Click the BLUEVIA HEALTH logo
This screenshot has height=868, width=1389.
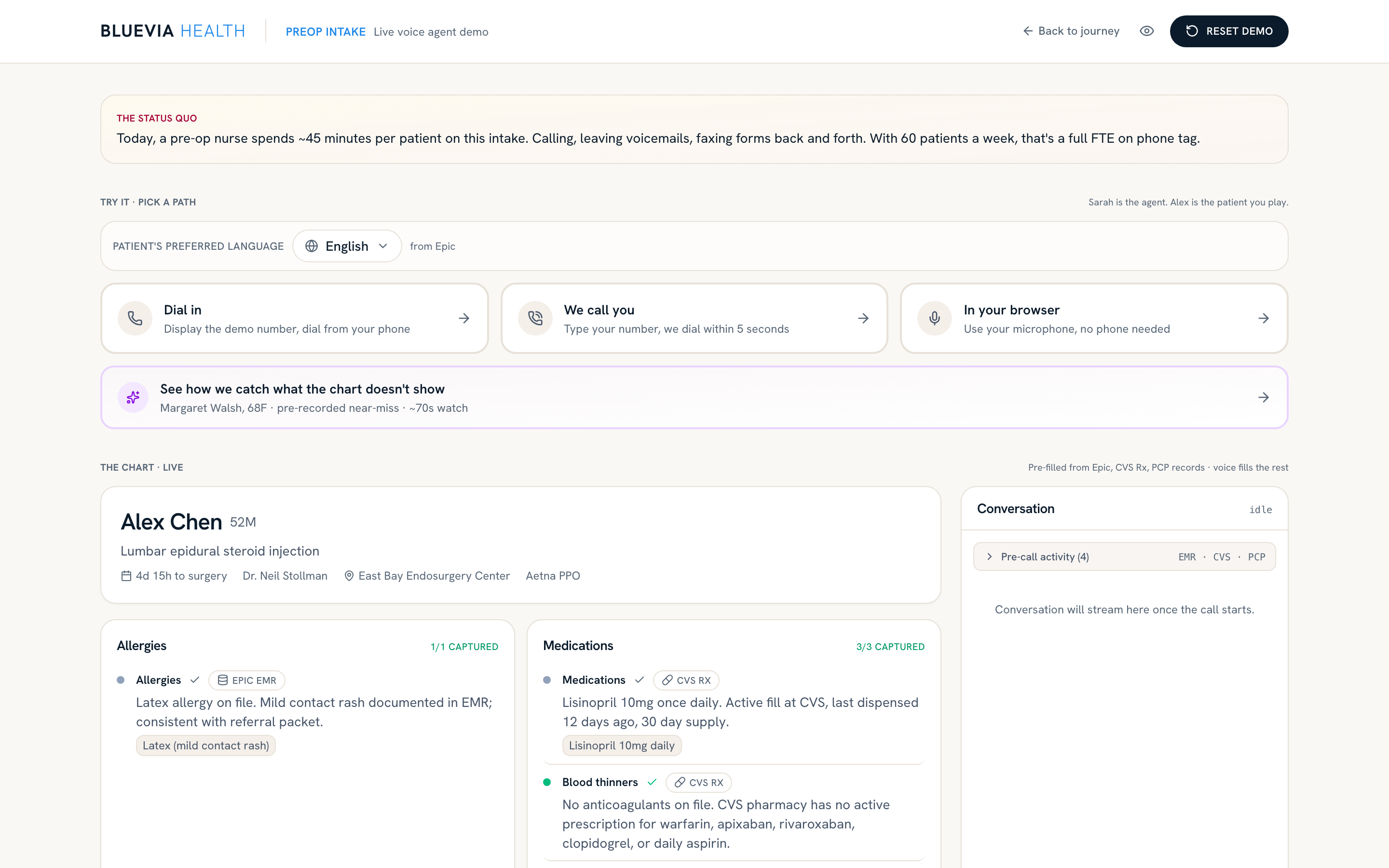point(173,31)
